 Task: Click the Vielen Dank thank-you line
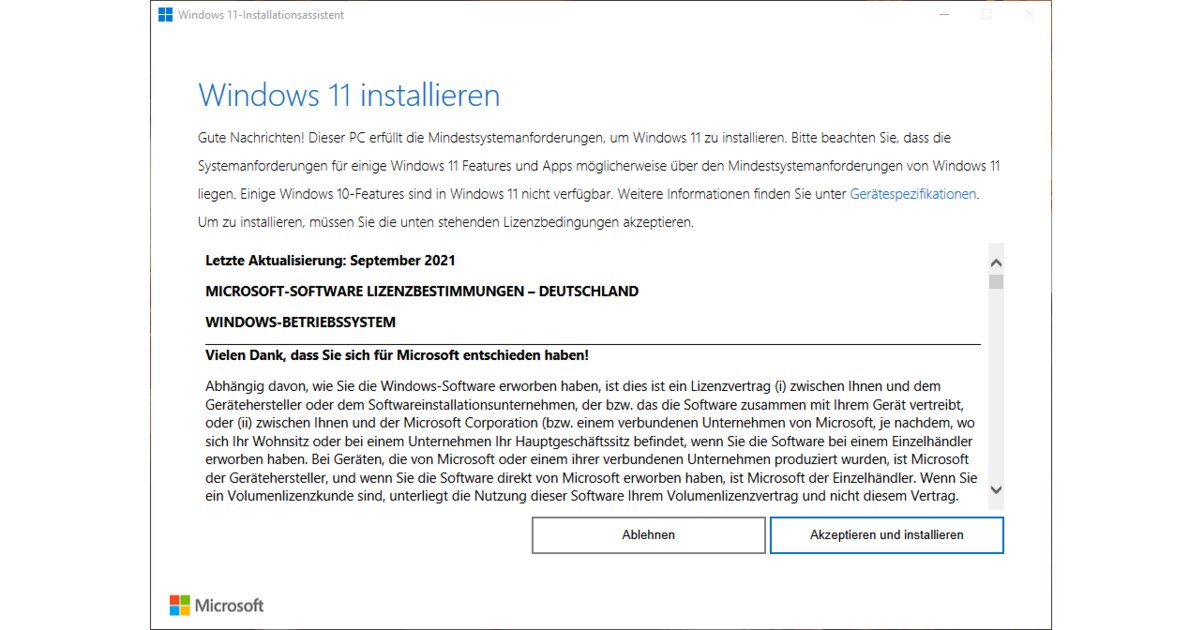[x=397, y=355]
